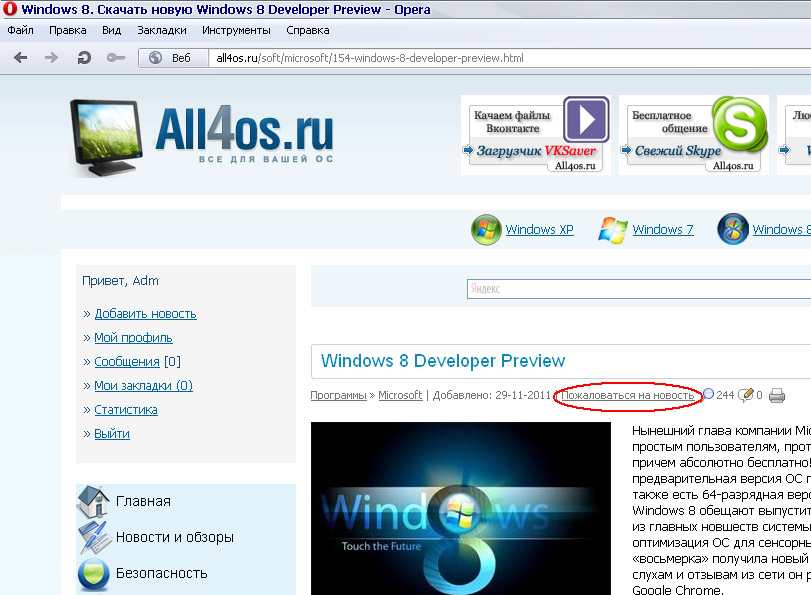The width and height of the screenshot is (811, 595).
Task: Go back with the back arrow
Action: pos(21,57)
